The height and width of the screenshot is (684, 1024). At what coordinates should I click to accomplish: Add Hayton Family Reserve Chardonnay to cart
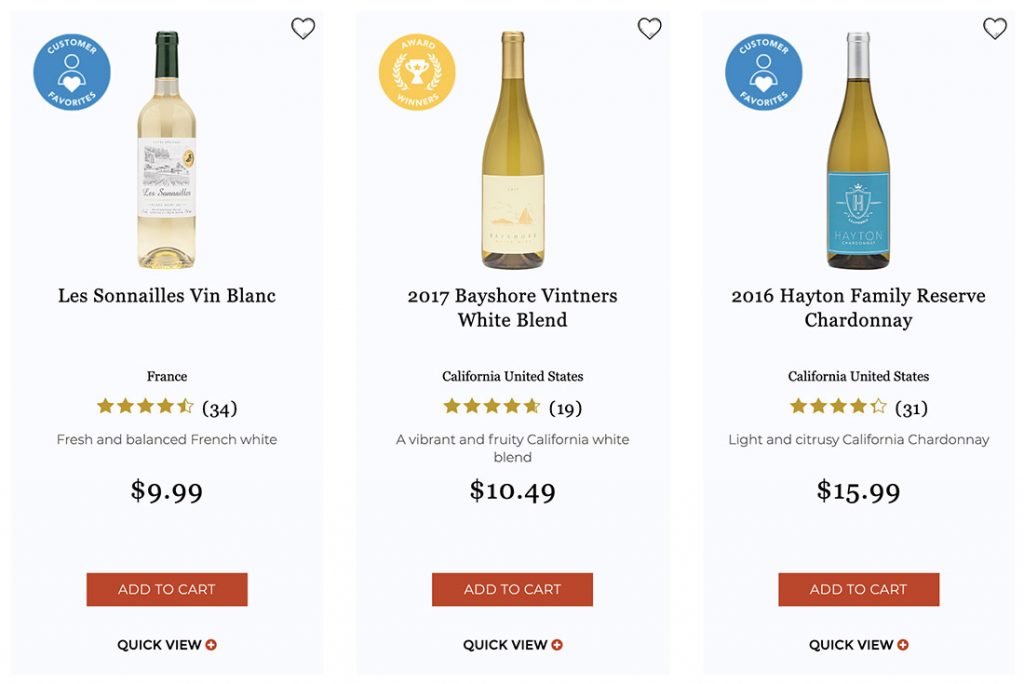(858, 589)
